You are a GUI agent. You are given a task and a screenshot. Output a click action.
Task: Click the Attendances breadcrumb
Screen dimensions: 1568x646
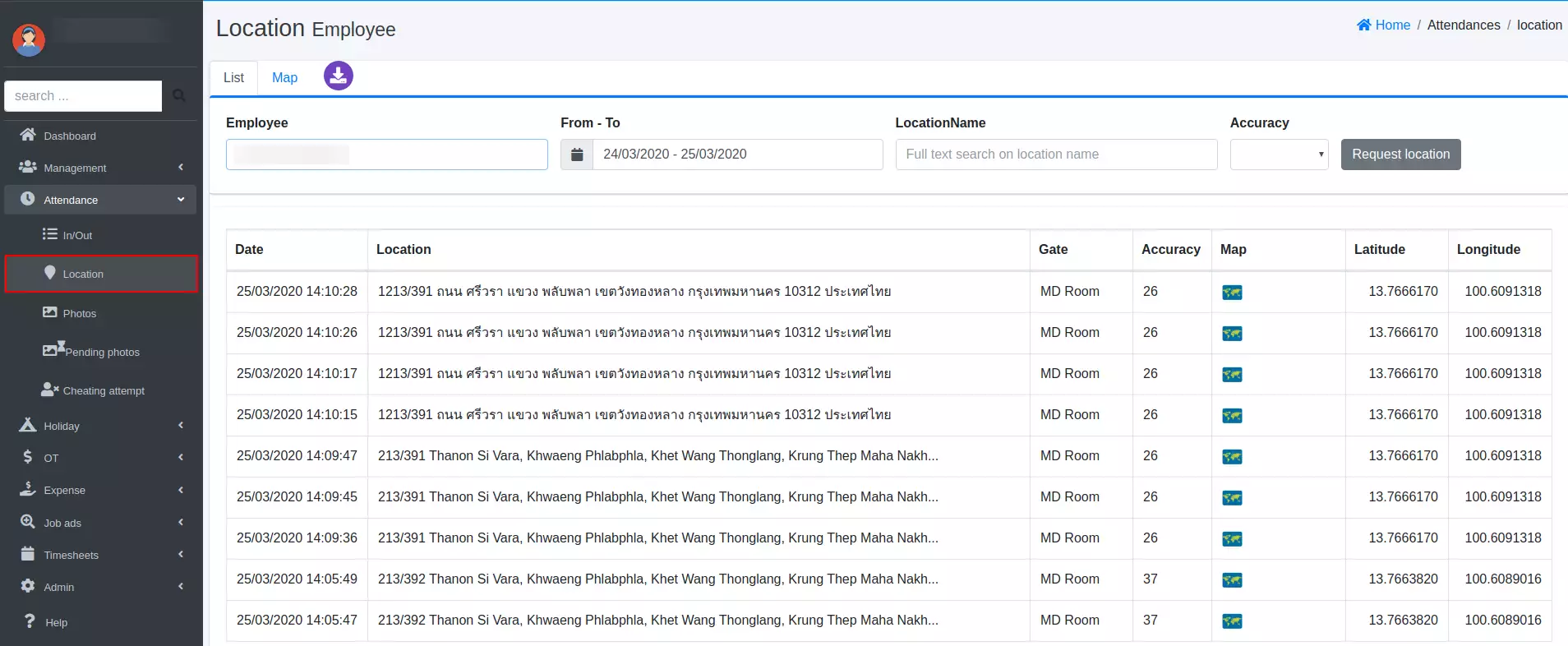tap(1463, 25)
